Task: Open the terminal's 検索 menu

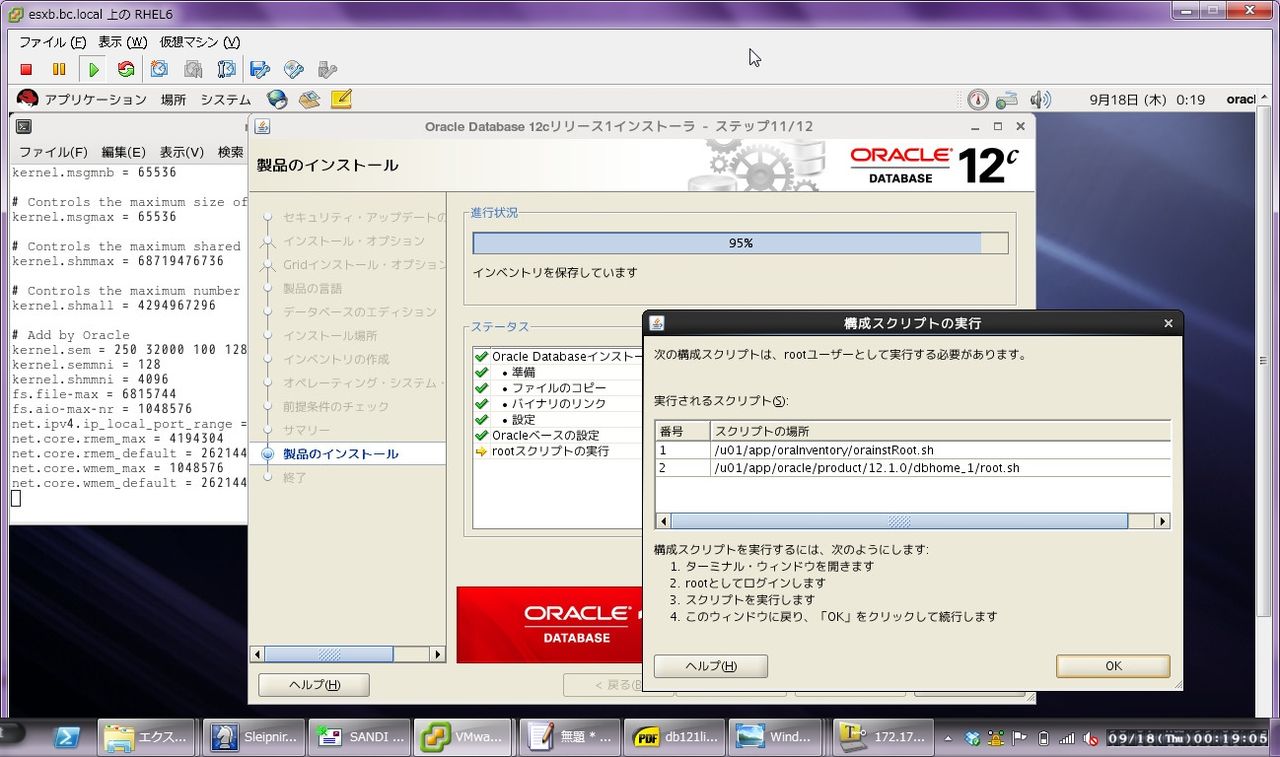Action: [231, 152]
